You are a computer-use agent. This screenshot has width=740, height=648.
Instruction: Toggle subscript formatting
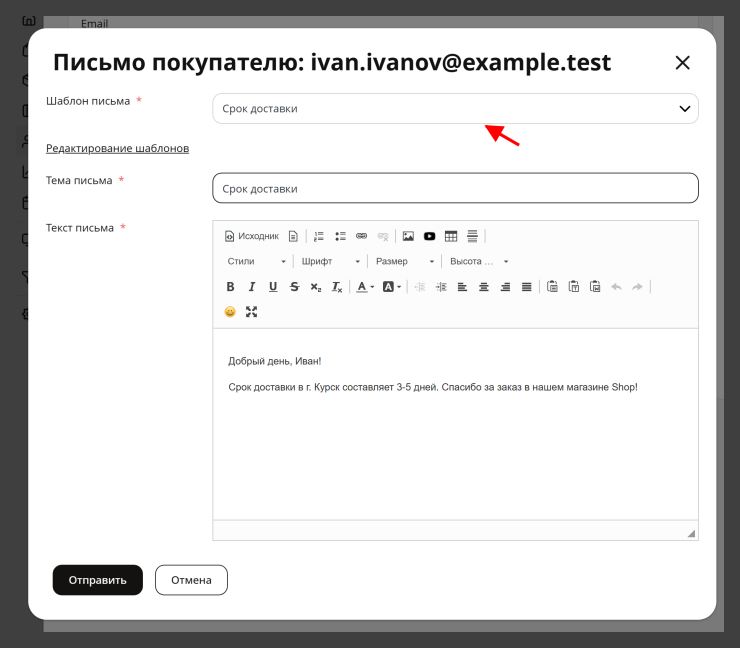click(316, 286)
